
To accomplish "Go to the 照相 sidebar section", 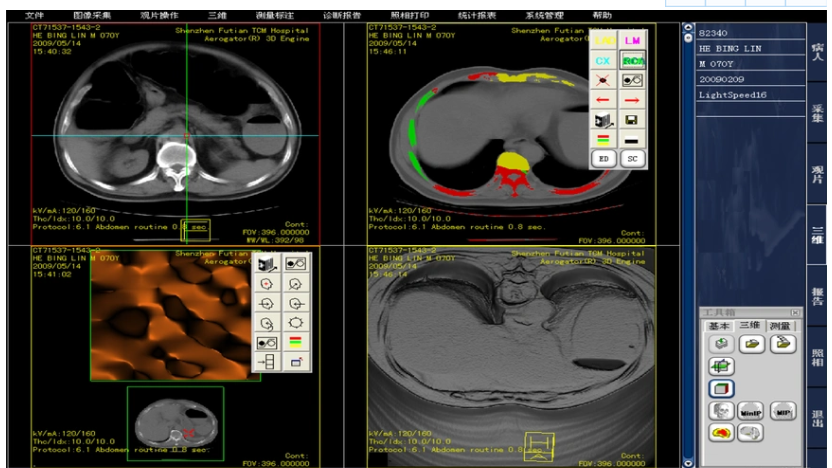I will click(x=817, y=357).
